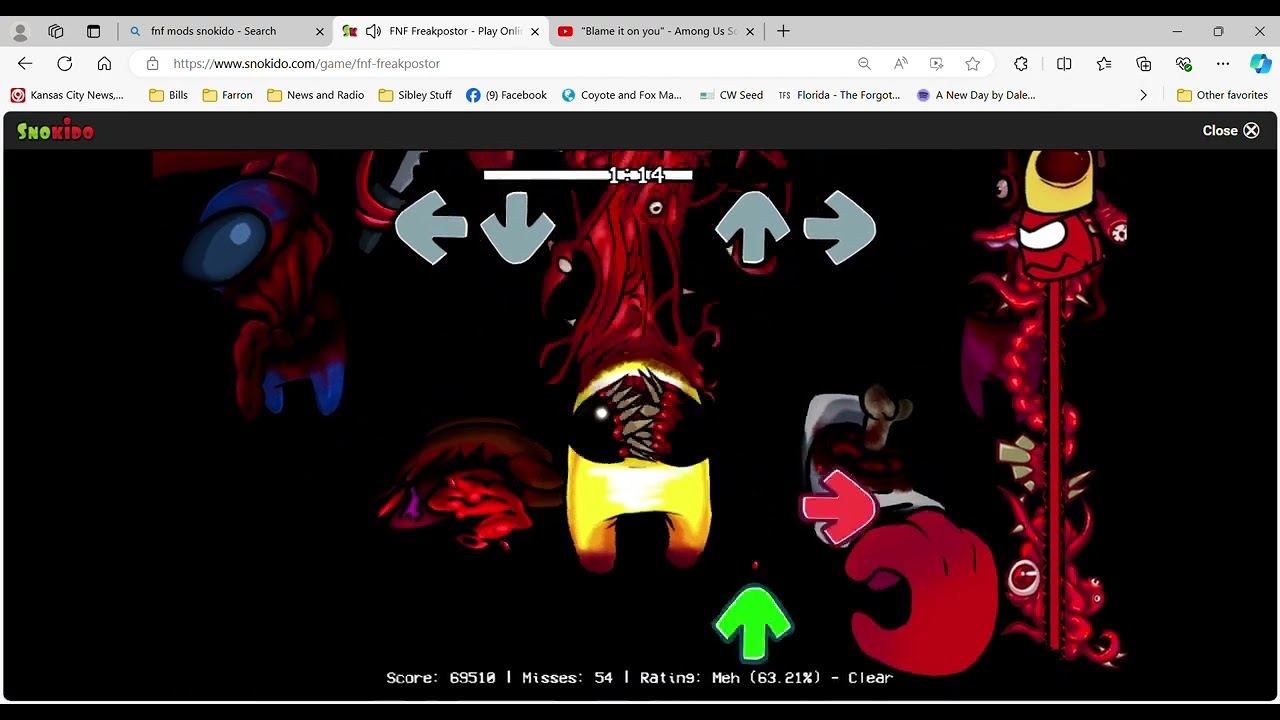
Task: Restore down the browser window
Action: [1218, 31]
